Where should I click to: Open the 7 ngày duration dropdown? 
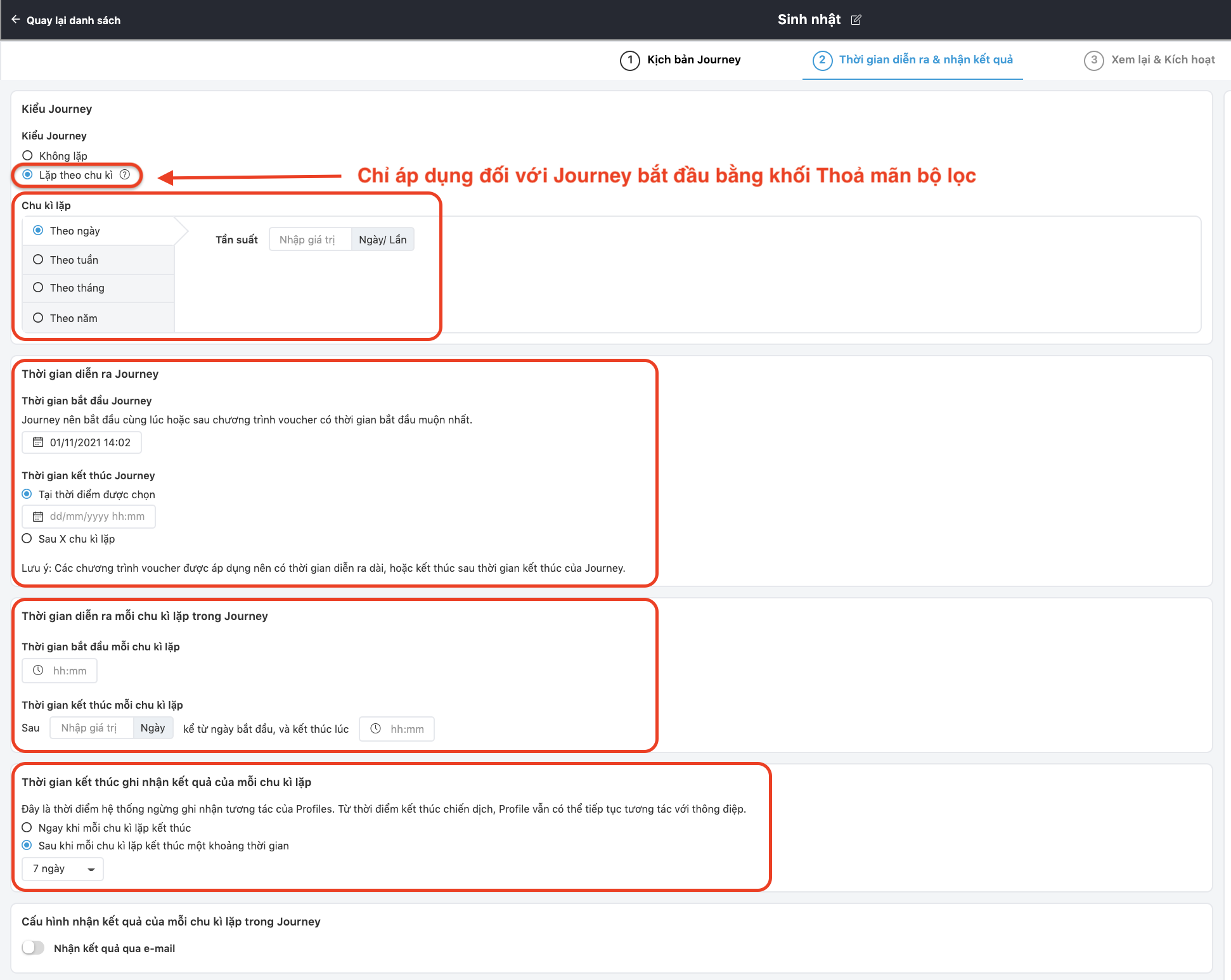pyautogui.click(x=62, y=869)
